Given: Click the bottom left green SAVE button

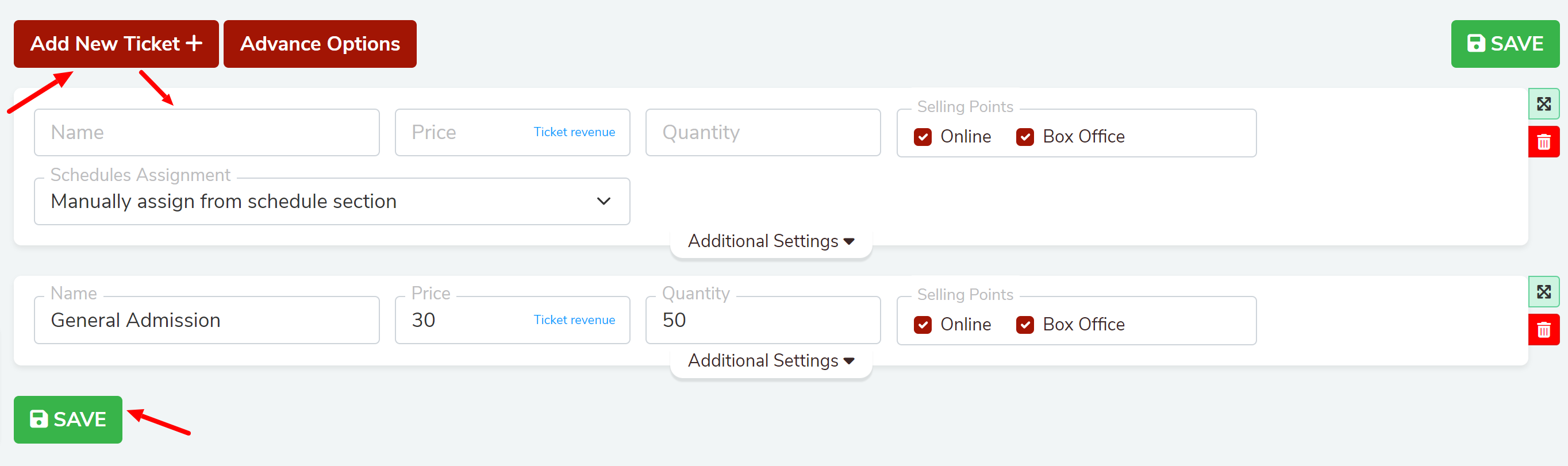Looking at the screenshot, I should click(68, 419).
